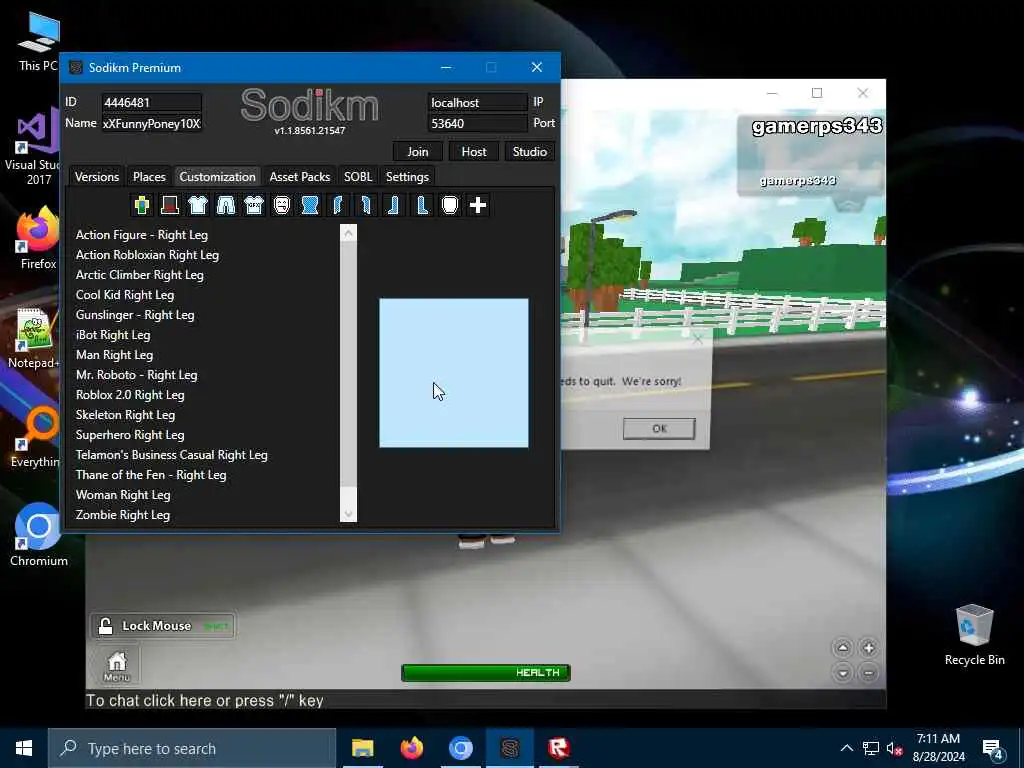The height and width of the screenshot is (768, 1024).
Task: Open the Settings tab
Action: click(x=408, y=177)
